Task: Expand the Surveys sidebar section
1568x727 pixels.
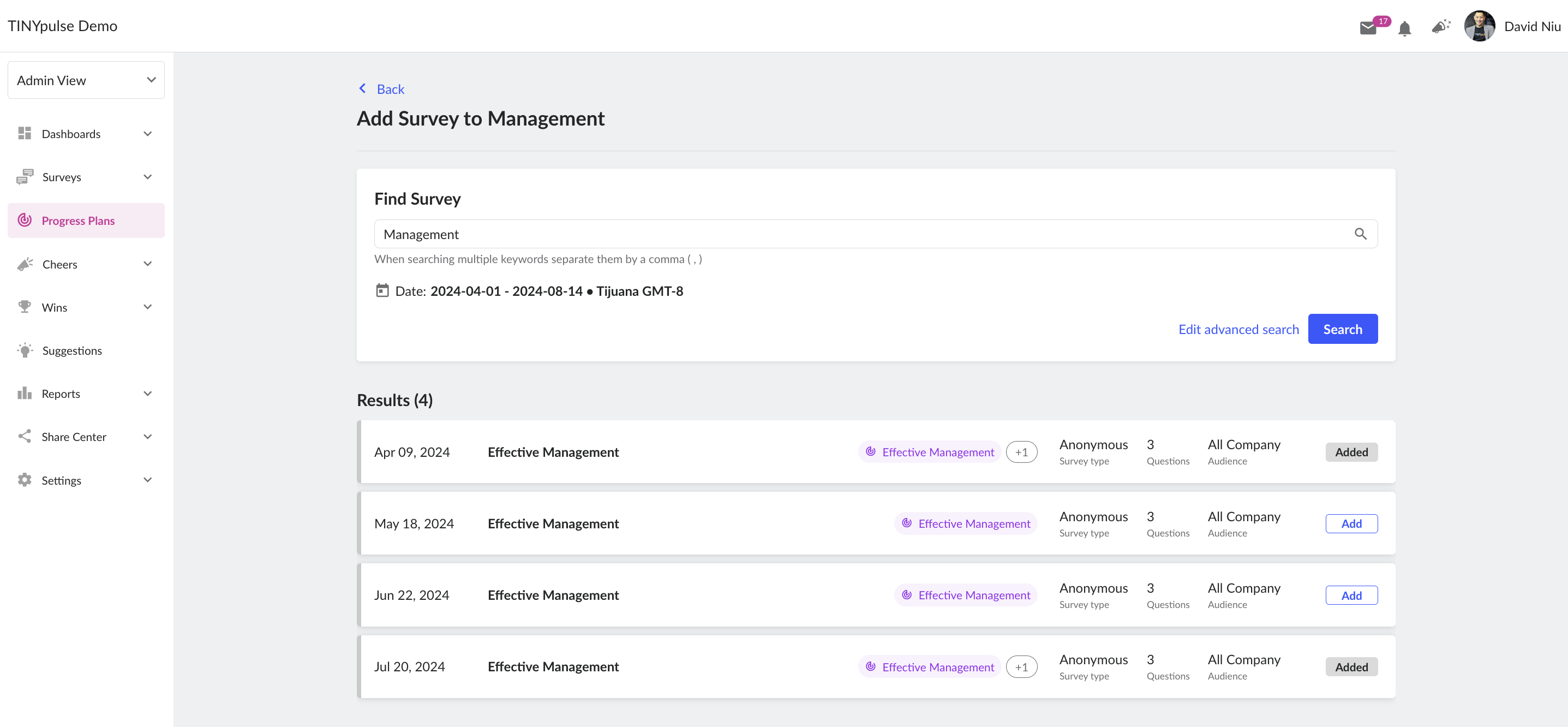Action: point(86,177)
